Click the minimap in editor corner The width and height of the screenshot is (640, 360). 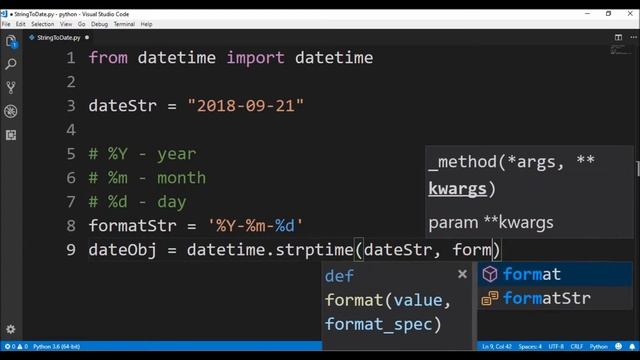(x=620, y=50)
